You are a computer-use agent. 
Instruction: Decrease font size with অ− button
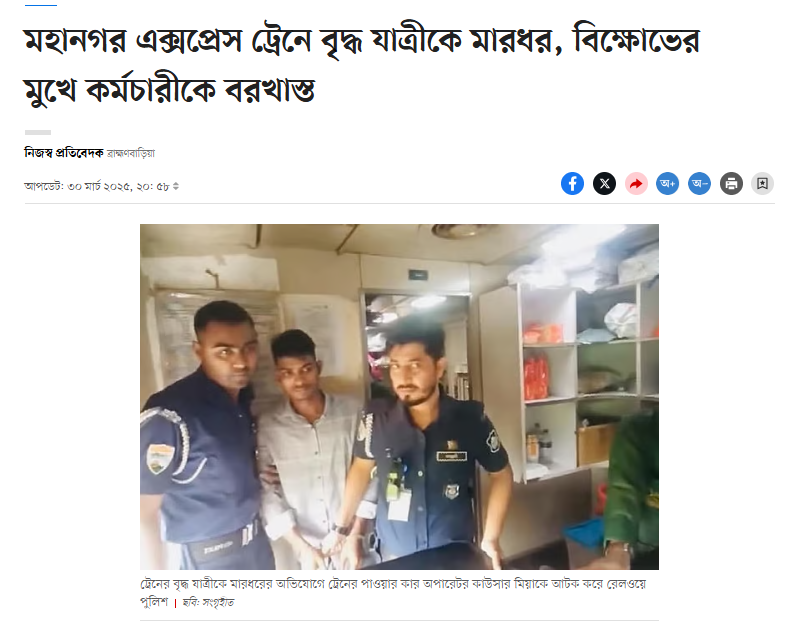point(700,183)
